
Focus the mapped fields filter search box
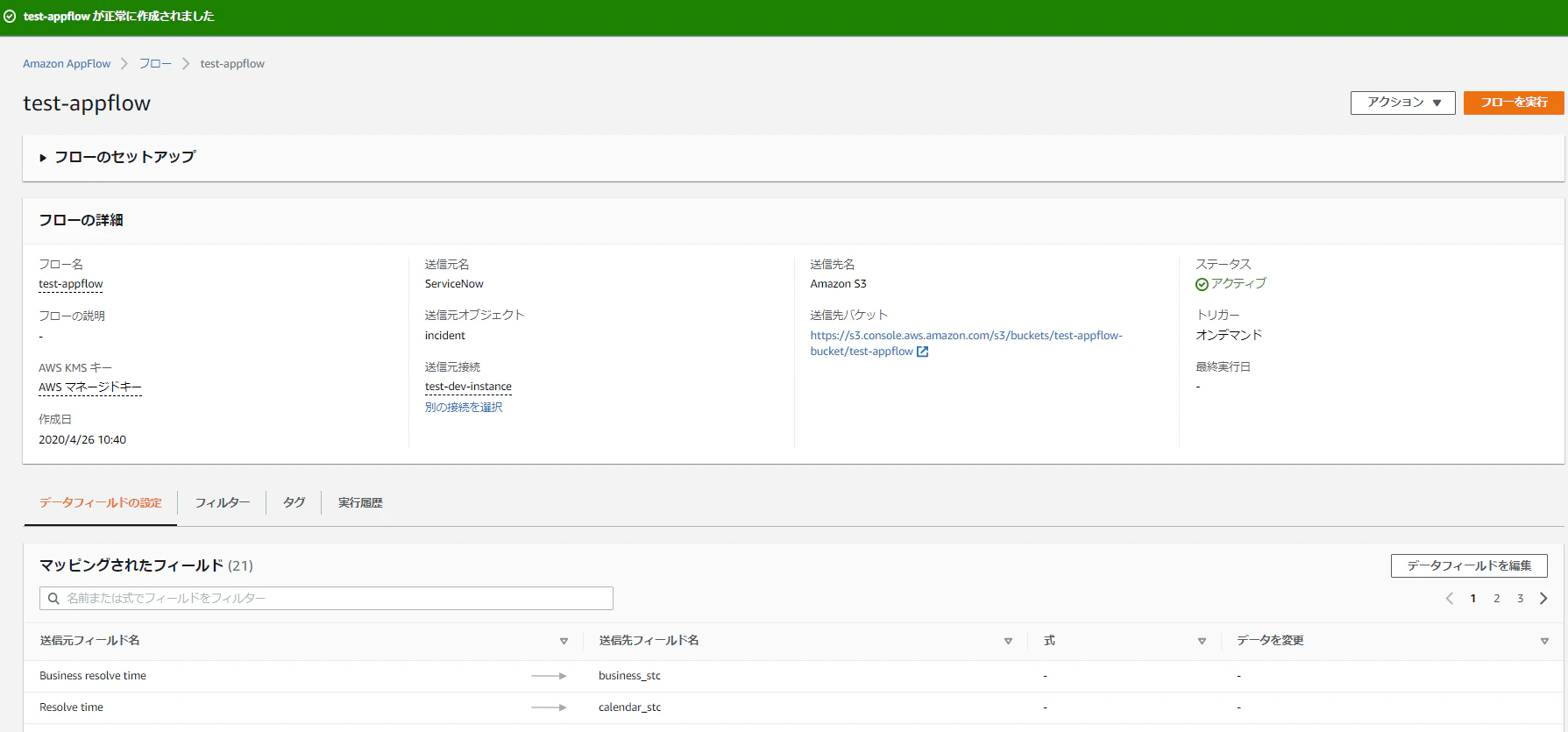point(326,599)
